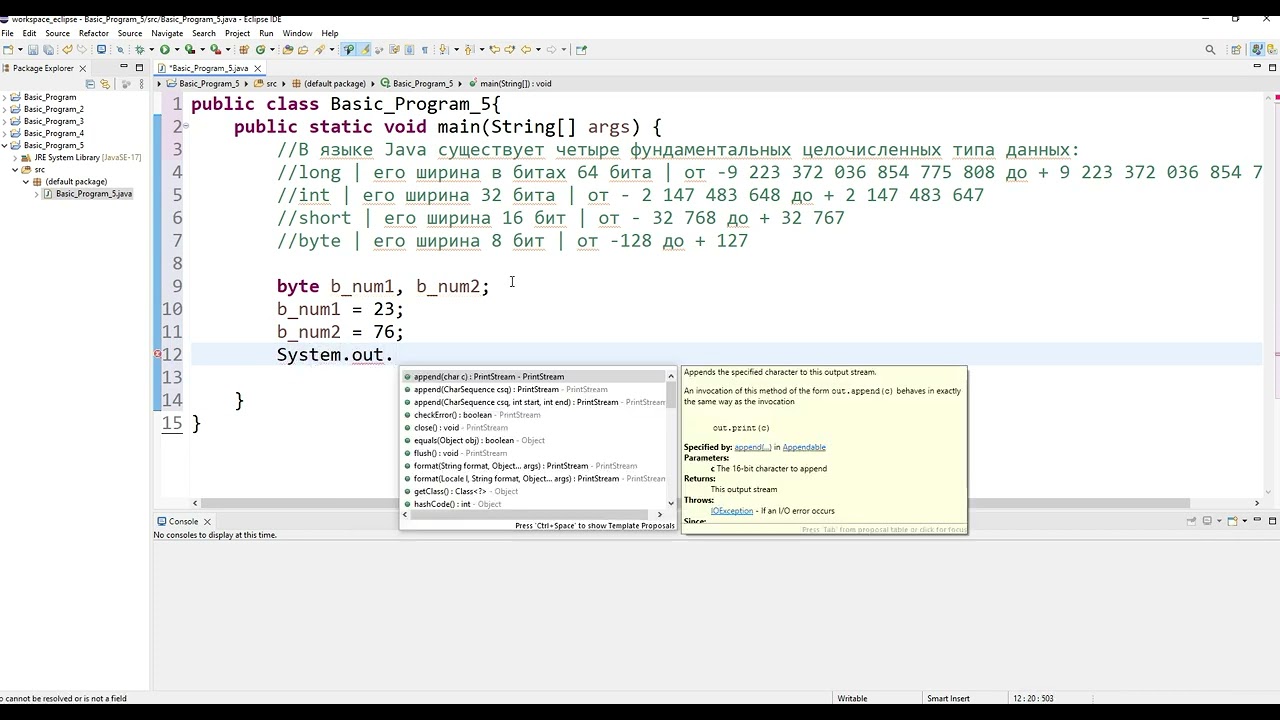The height and width of the screenshot is (720, 1280).
Task: Click the Open Perspective icon
Action: (1236, 49)
